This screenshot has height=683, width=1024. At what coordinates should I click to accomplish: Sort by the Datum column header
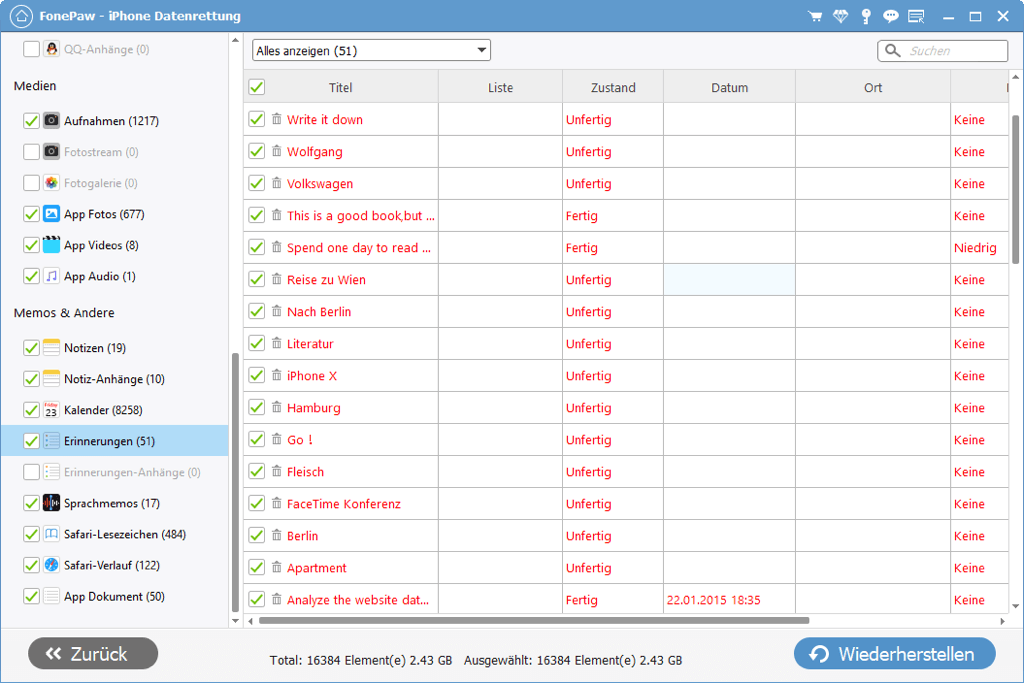[729, 87]
